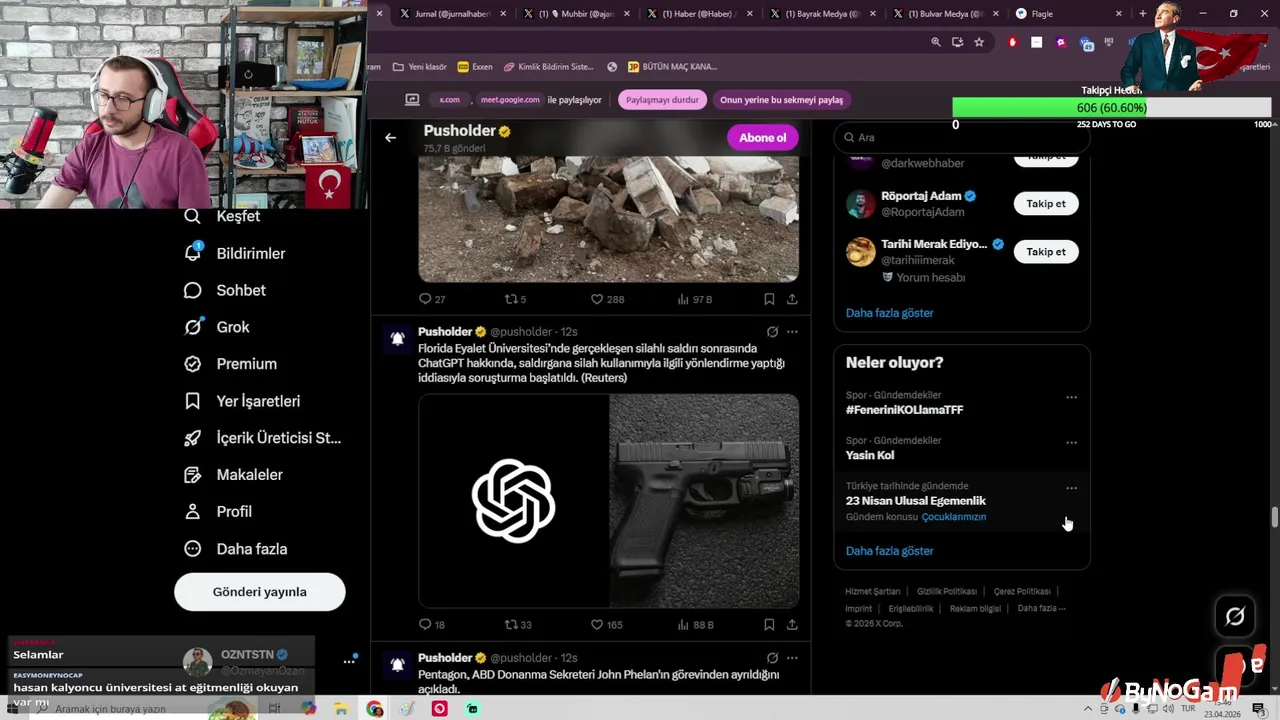This screenshot has width=1280, height=720.
Task: Open more options for Yasin Kol trend
Action: pos(1071,442)
